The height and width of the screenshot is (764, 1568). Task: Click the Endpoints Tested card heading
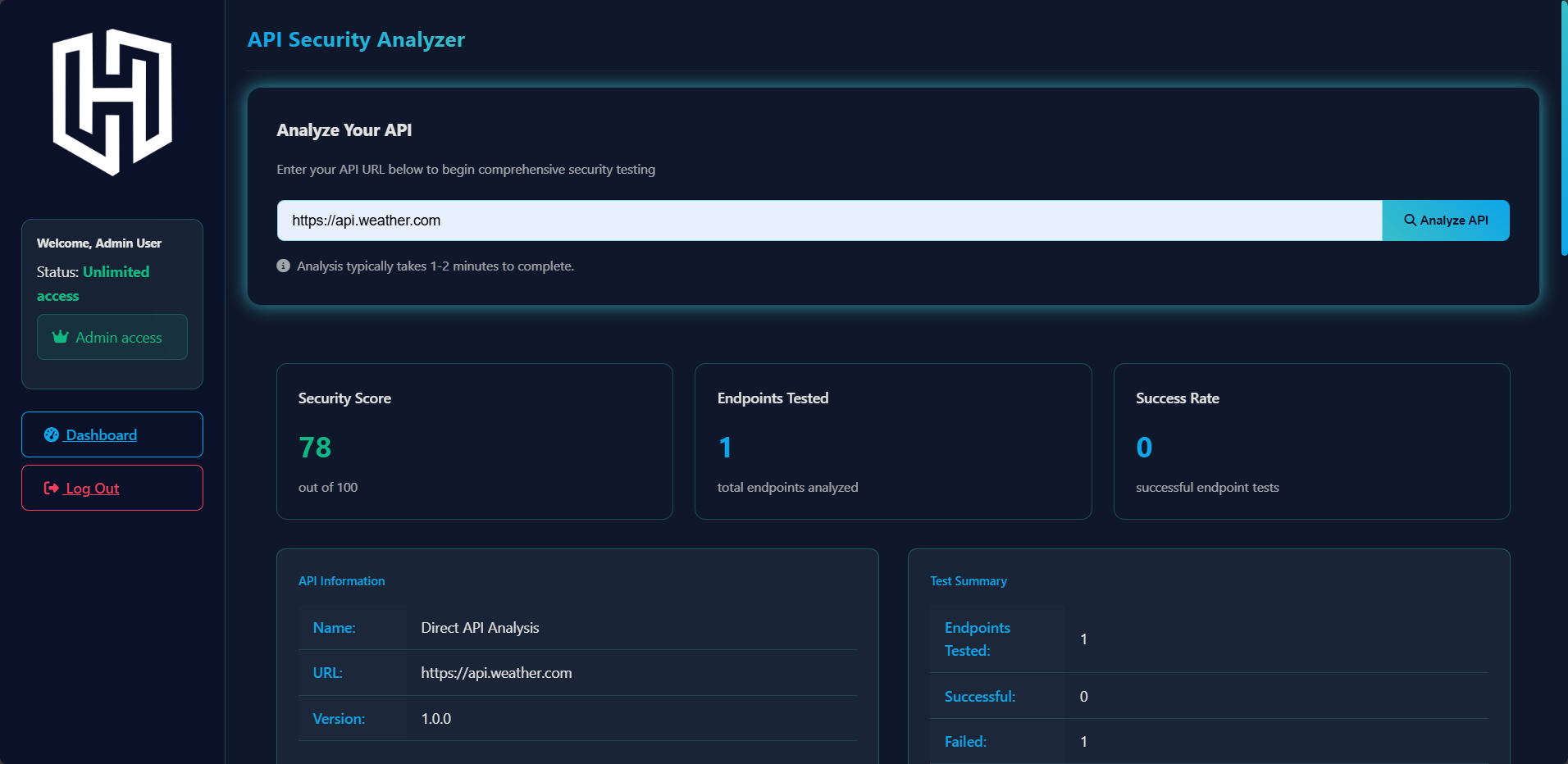click(x=773, y=398)
